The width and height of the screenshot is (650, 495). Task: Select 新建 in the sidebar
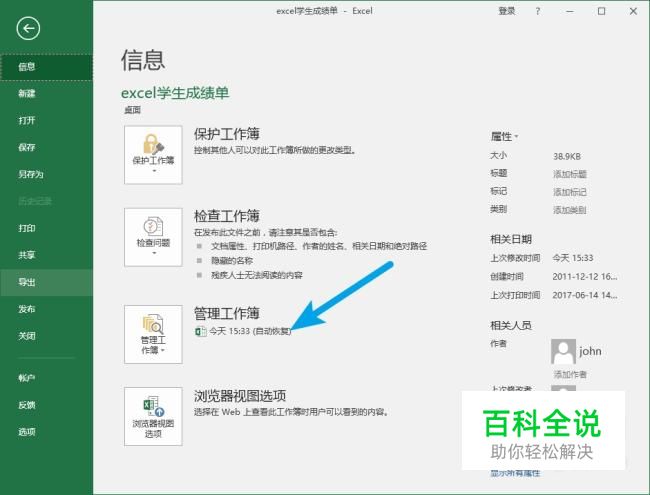[x=46, y=94]
